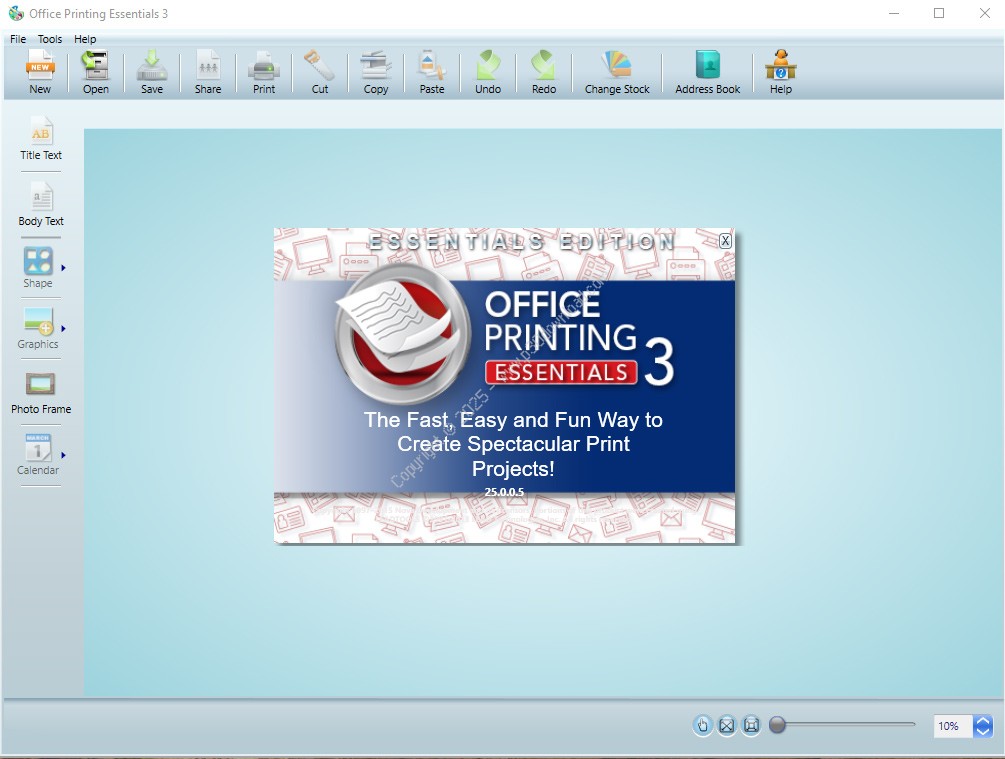This screenshot has width=1005, height=759.
Task: Click the 10% zoom percentage field
Action: [952, 726]
